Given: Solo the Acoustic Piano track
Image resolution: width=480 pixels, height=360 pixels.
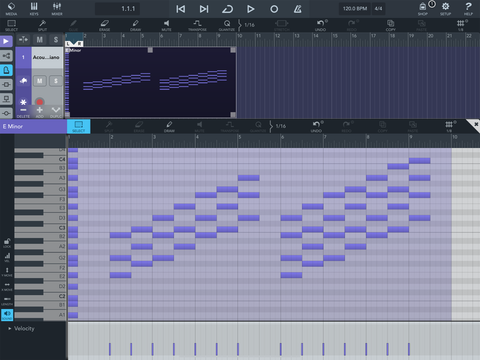Looking at the screenshot, I should [x=56, y=81].
